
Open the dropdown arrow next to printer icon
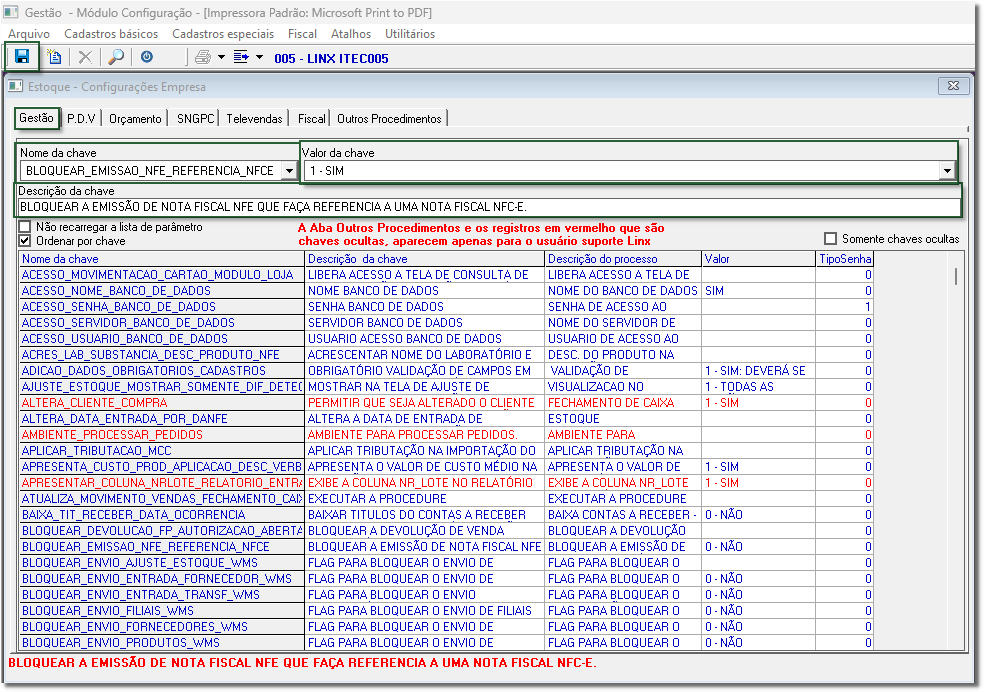pos(220,57)
